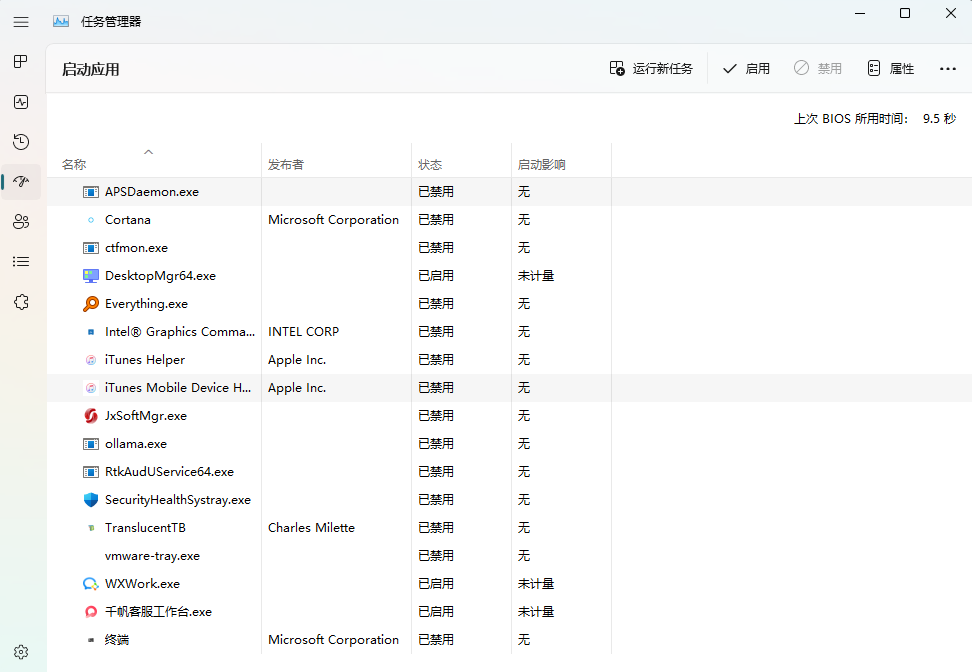This screenshot has width=972, height=672.
Task: Open the more options ellipsis menu
Action: tap(948, 69)
